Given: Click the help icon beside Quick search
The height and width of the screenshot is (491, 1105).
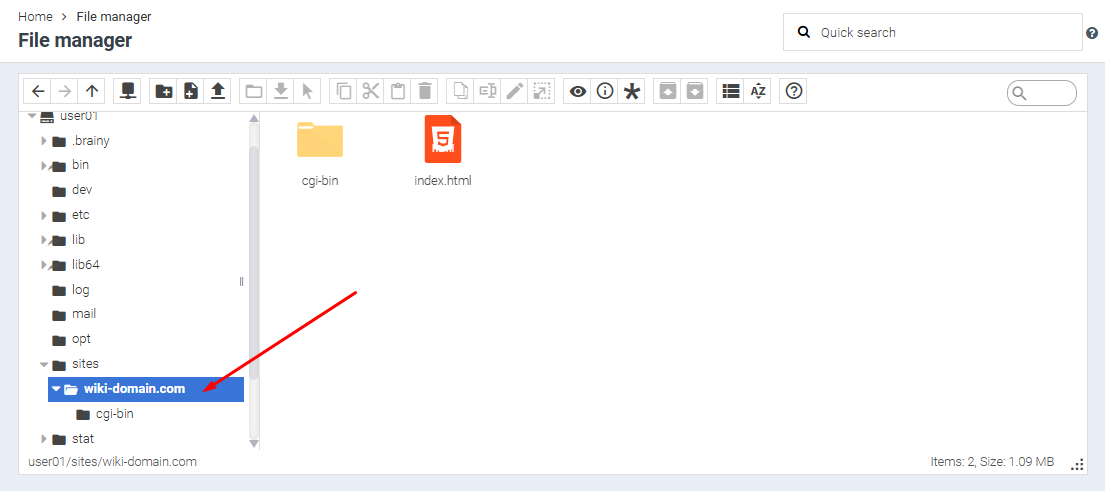Looking at the screenshot, I should (x=1092, y=32).
